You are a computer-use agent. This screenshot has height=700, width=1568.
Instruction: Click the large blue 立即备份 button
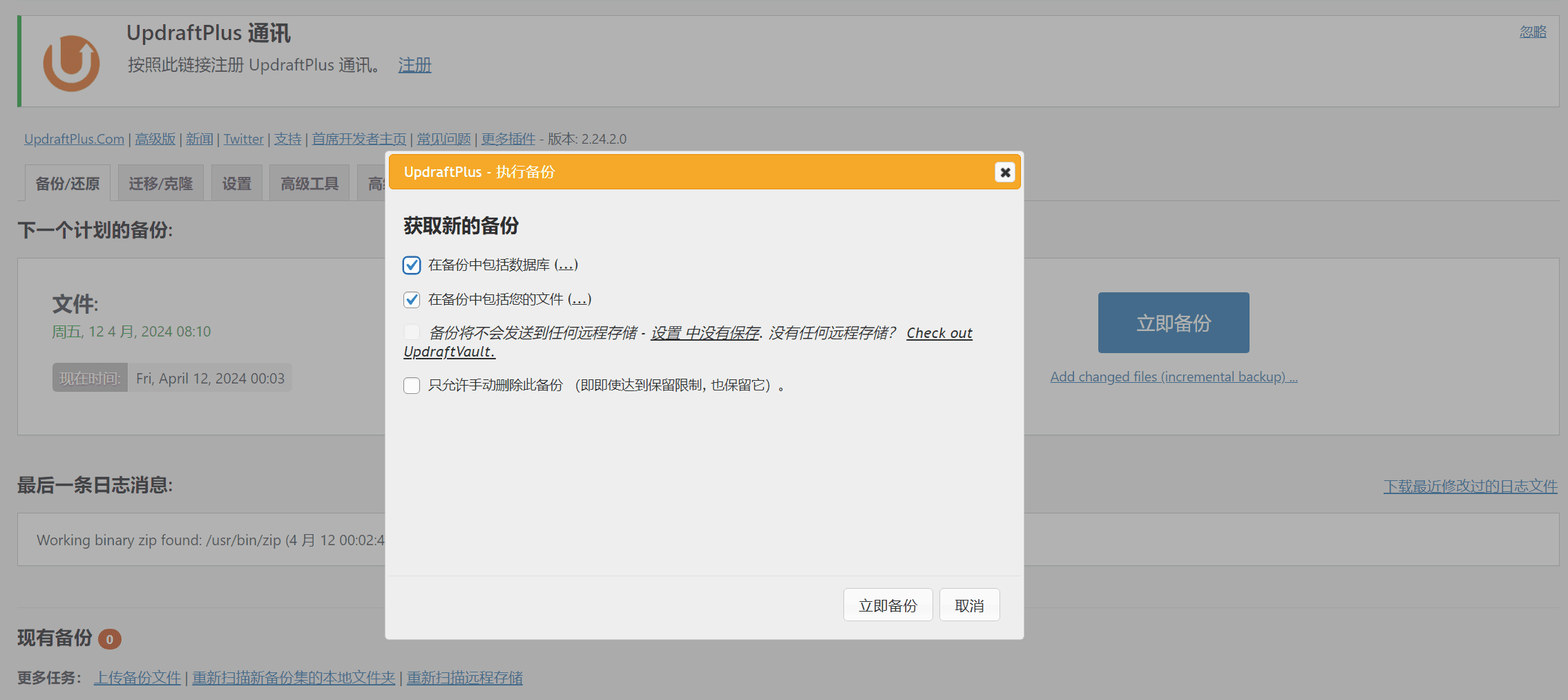click(x=1173, y=322)
